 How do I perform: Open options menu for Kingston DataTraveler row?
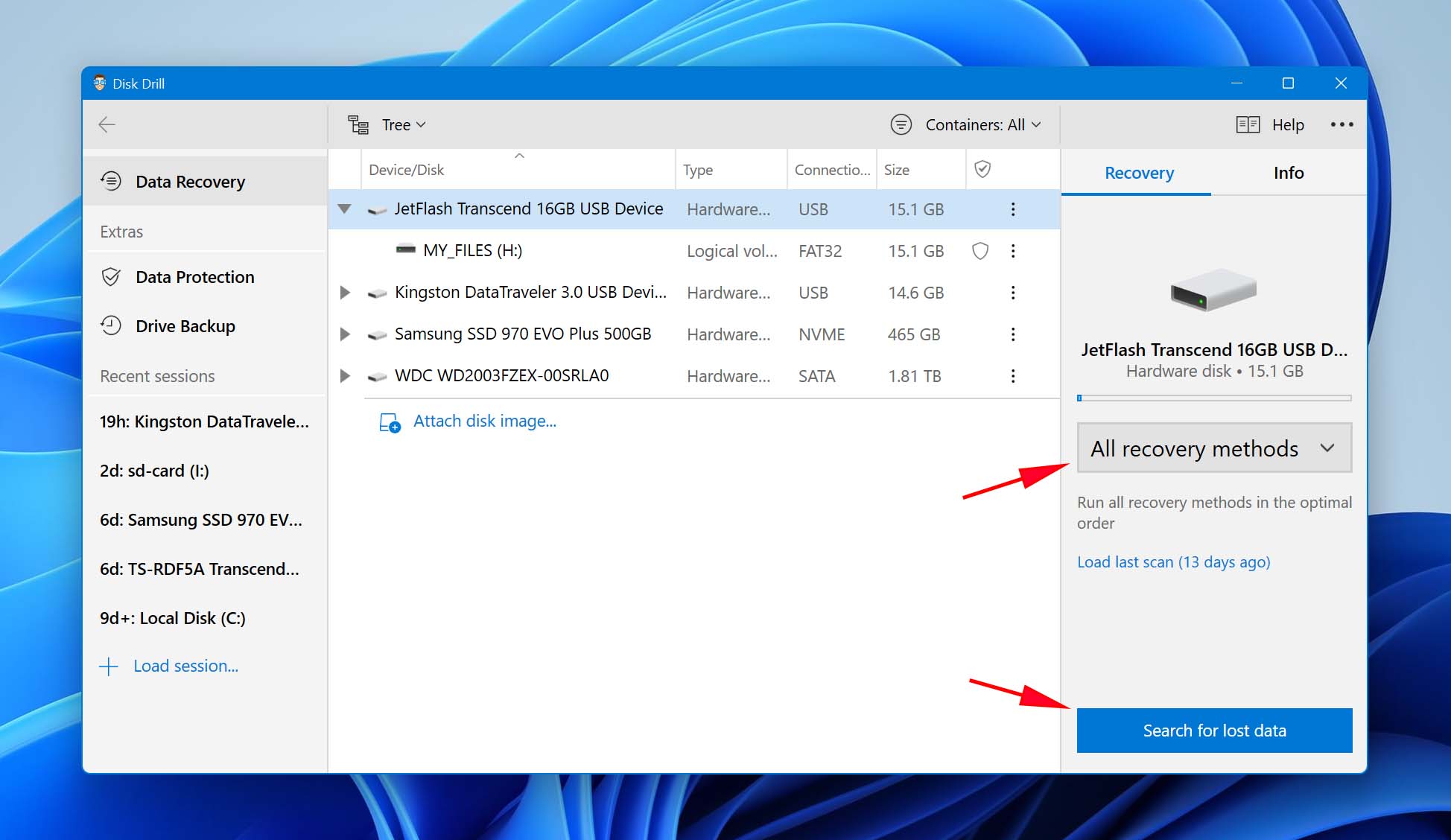[x=1013, y=293]
